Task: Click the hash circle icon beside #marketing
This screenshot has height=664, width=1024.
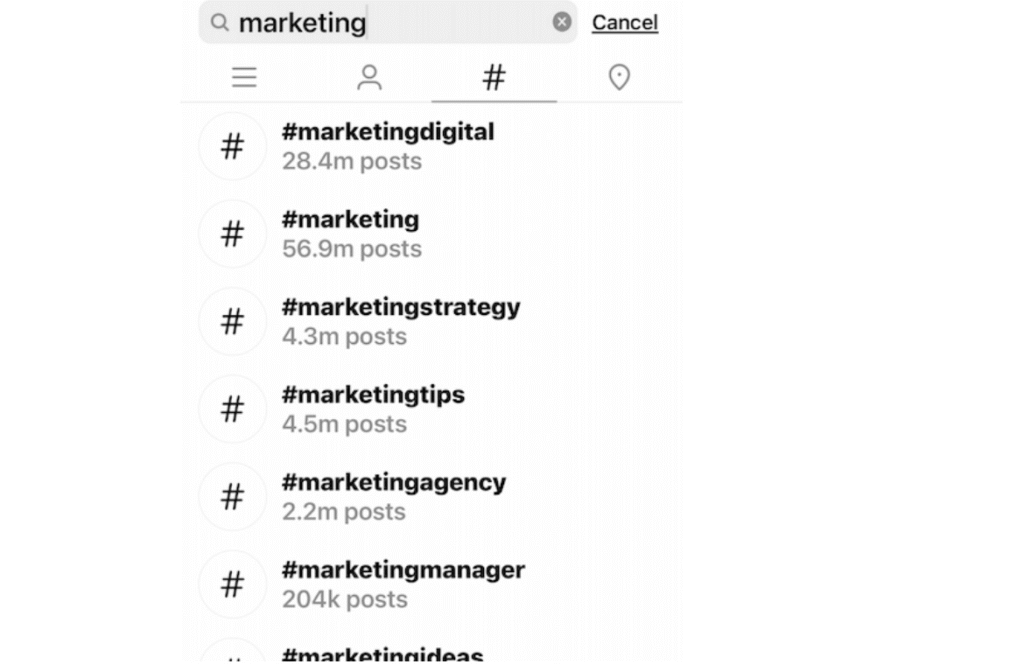Action: 232,234
